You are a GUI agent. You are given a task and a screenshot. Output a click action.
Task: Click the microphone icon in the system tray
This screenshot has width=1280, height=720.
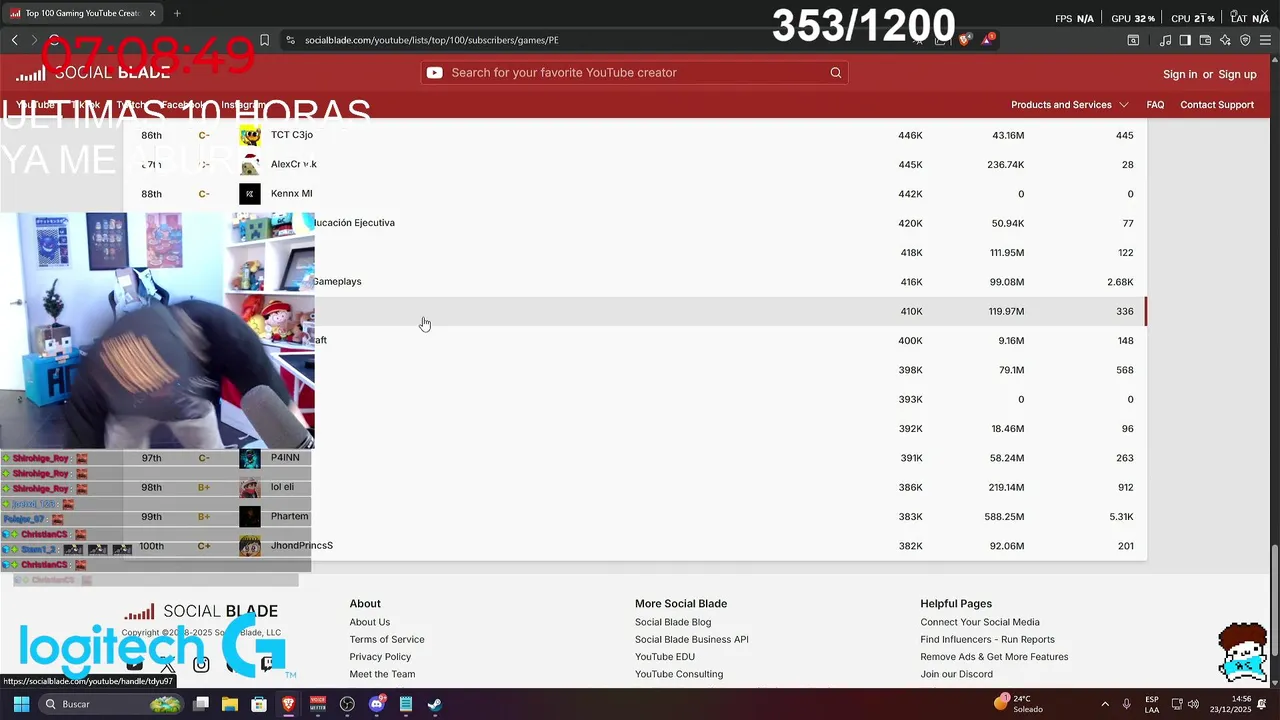coord(1127,704)
